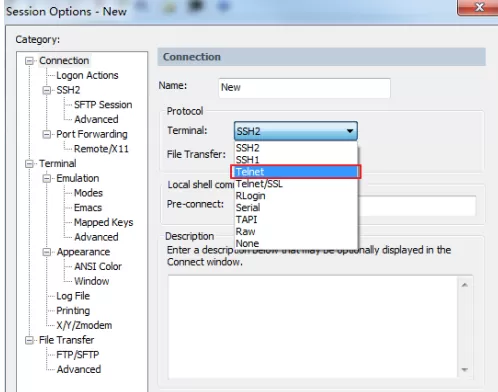Open Window category under Appearance
Viewport: 498px width, 392px height.
[92, 281]
